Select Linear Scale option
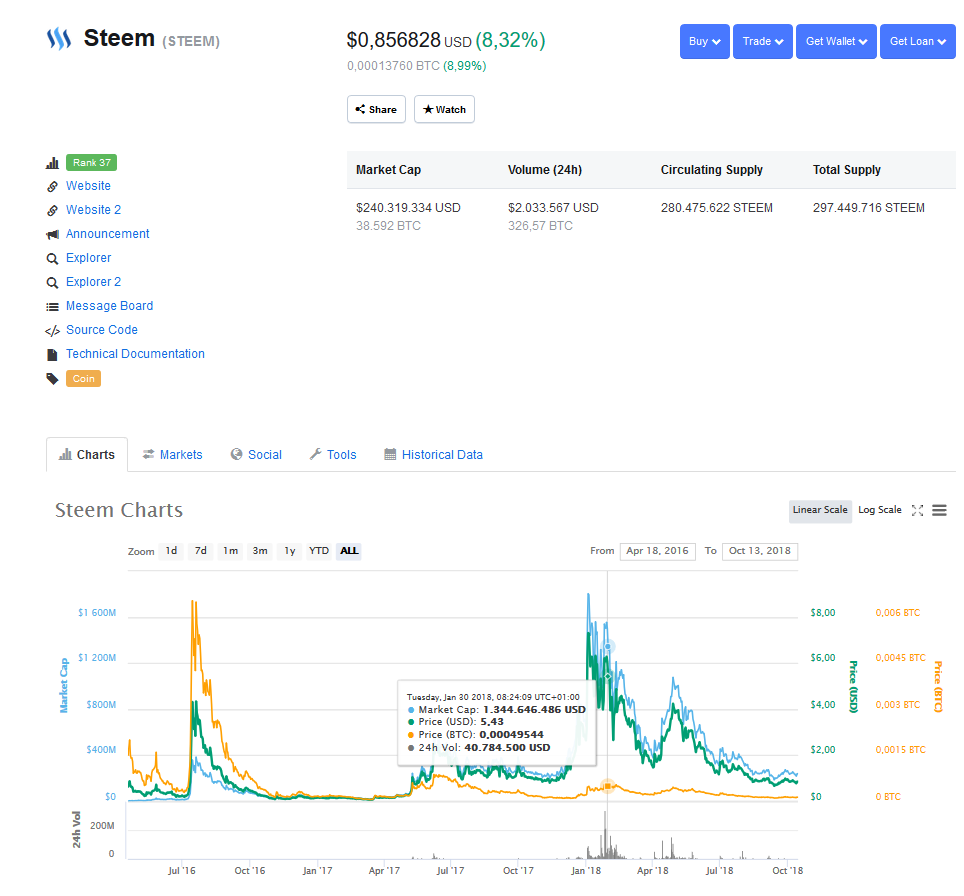Viewport: 964px width, 896px height. click(820, 510)
